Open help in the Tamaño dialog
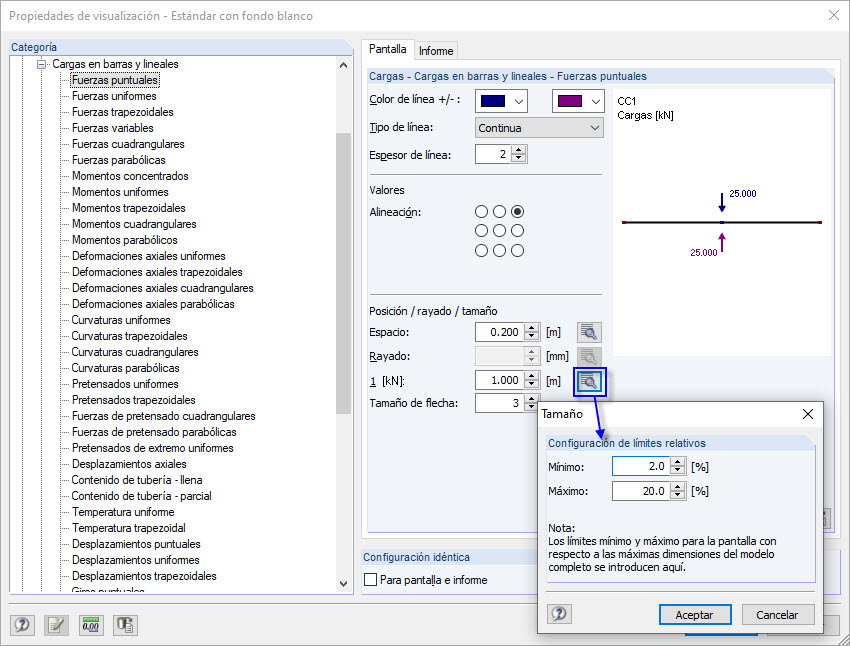The width and height of the screenshot is (850, 646). [x=559, y=614]
